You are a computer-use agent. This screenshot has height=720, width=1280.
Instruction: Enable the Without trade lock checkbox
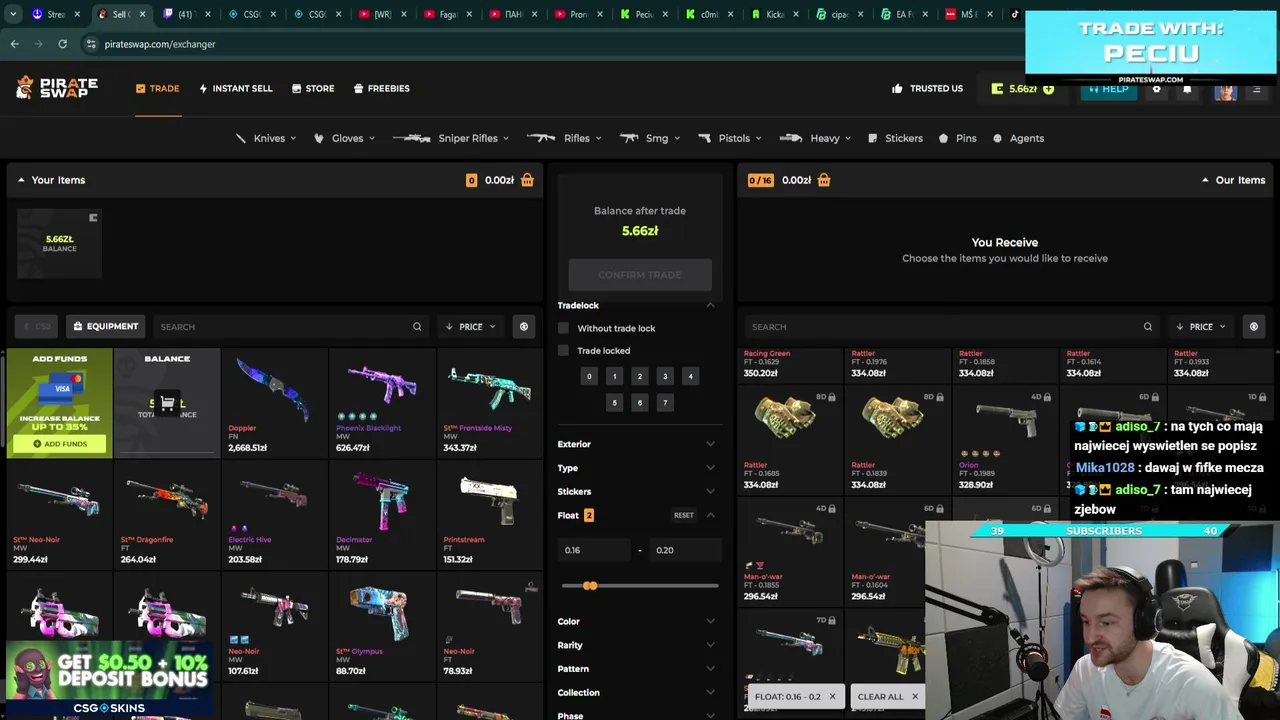[x=563, y=328]
